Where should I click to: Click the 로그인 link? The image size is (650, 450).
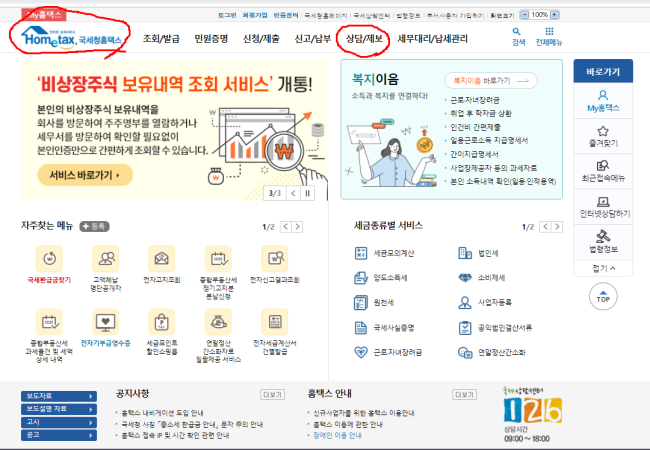click(227, 15)
